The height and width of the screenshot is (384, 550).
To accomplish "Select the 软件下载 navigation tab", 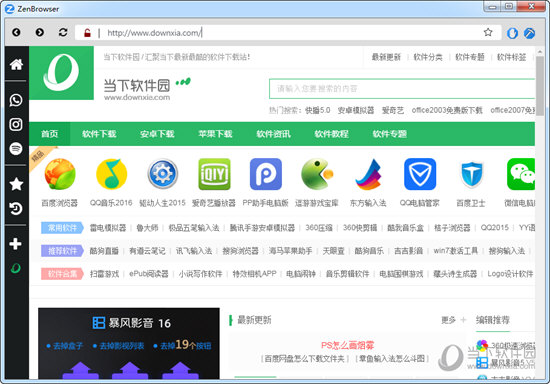I will click(x=99, y=134).
